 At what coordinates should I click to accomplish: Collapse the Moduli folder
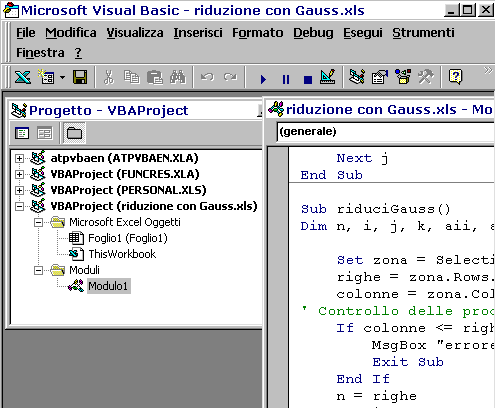pyautogui.click(x=39, y=270)
